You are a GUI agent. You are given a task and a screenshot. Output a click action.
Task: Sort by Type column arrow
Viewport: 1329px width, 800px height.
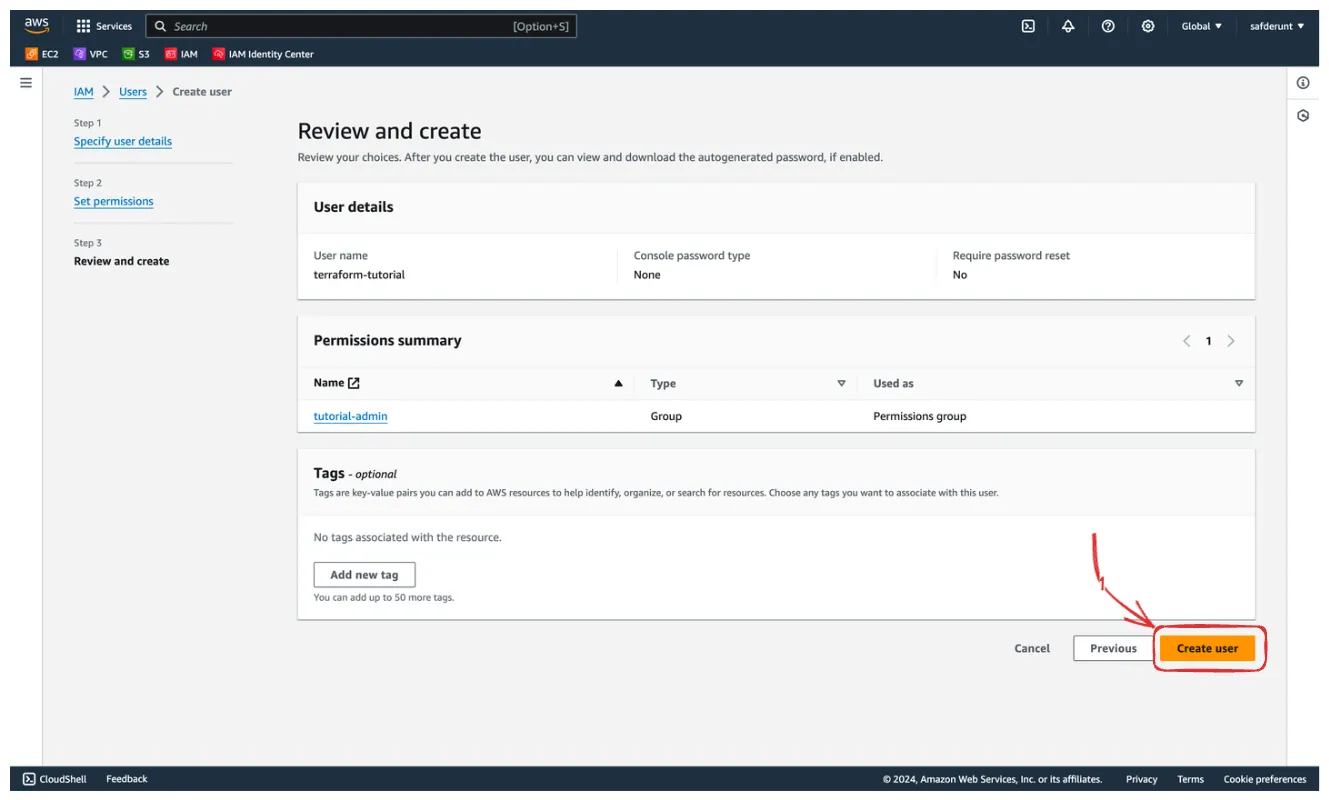(841, 383)
